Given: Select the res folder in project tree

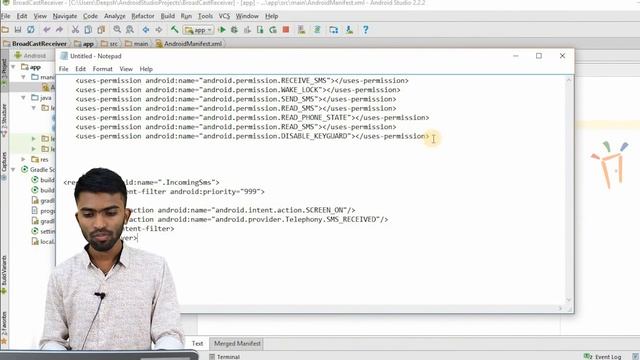Looking at the screenshot, I should coord(40,159).
